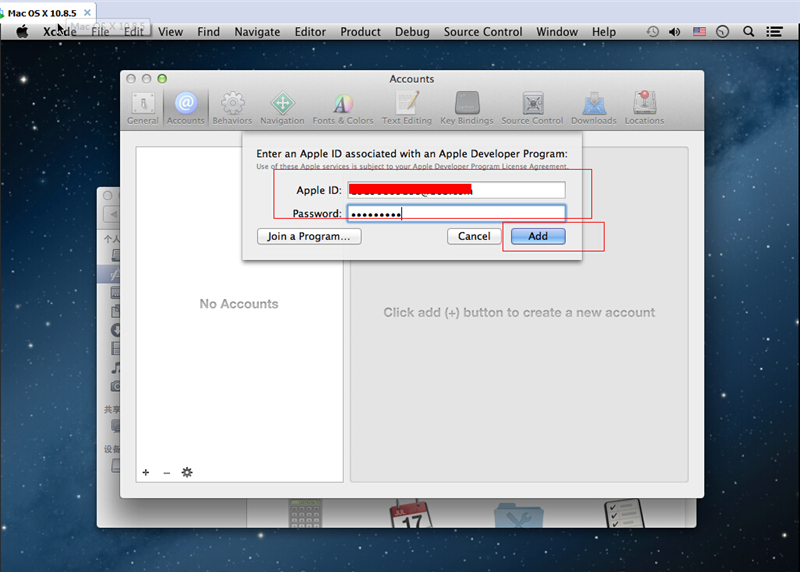The height and width of the screenshot is (572, 800).
Task: Open the Source Control menu
Action: [x=483, y=32]
